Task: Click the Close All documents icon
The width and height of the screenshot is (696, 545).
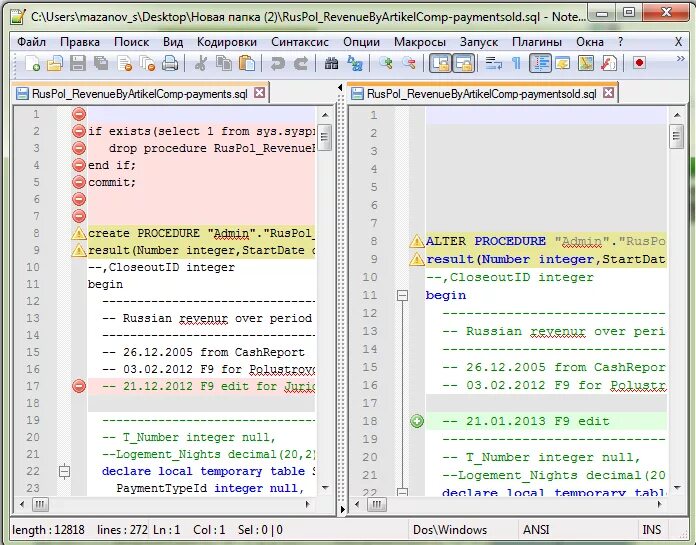Action: tap(147, 63)
